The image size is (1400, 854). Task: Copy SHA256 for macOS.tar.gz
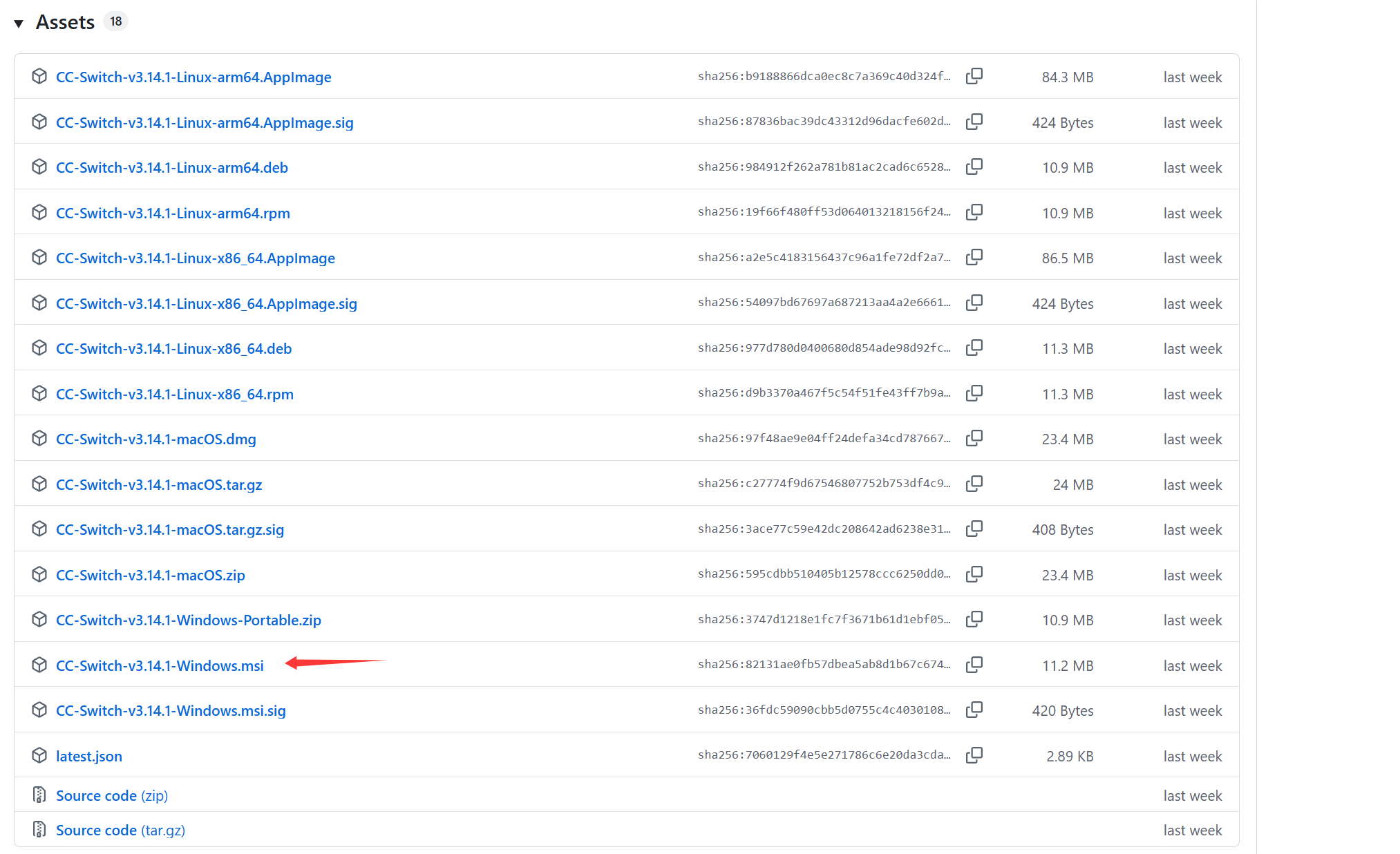974,484
